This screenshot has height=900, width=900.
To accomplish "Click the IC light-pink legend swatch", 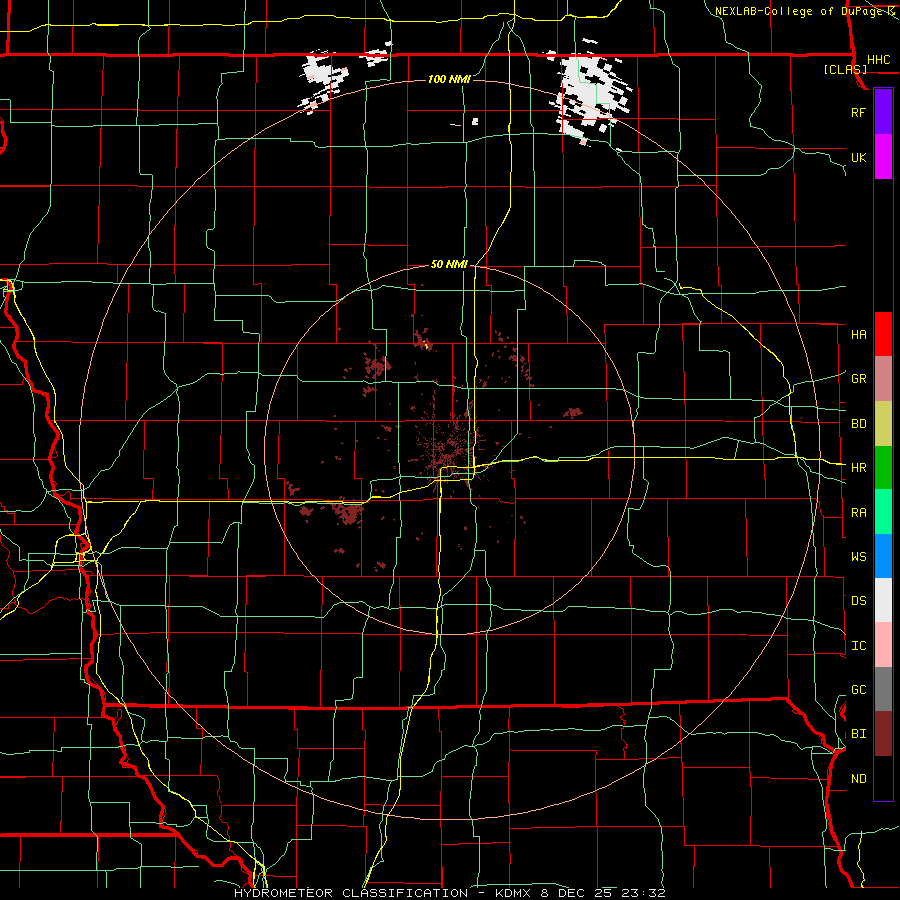I will 883,645.
